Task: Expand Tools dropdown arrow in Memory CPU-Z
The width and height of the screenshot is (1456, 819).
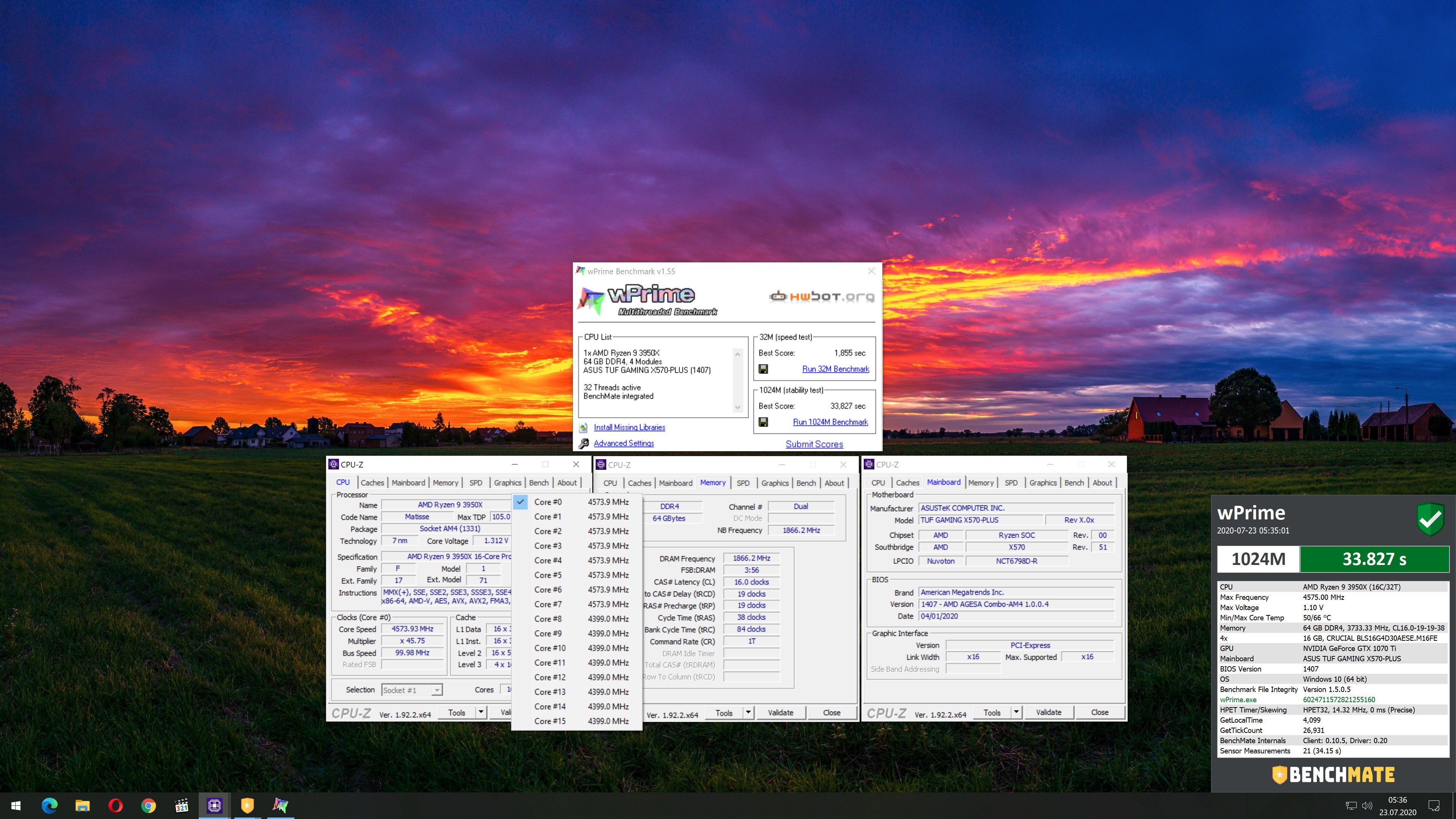Action: pos(748,713)
